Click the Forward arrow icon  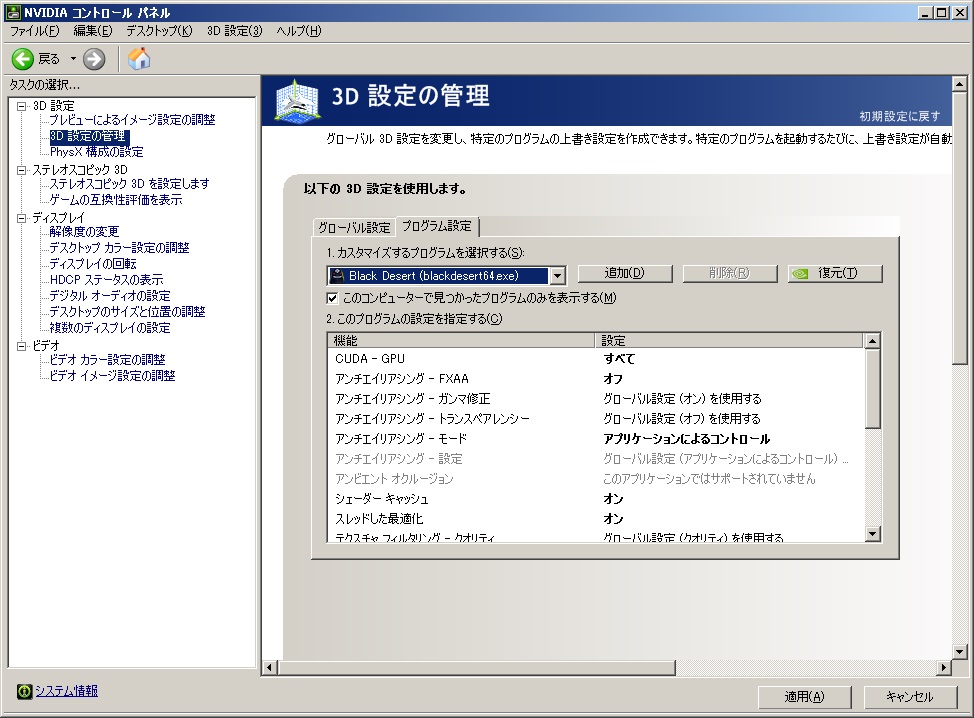(x=94, y=59)
